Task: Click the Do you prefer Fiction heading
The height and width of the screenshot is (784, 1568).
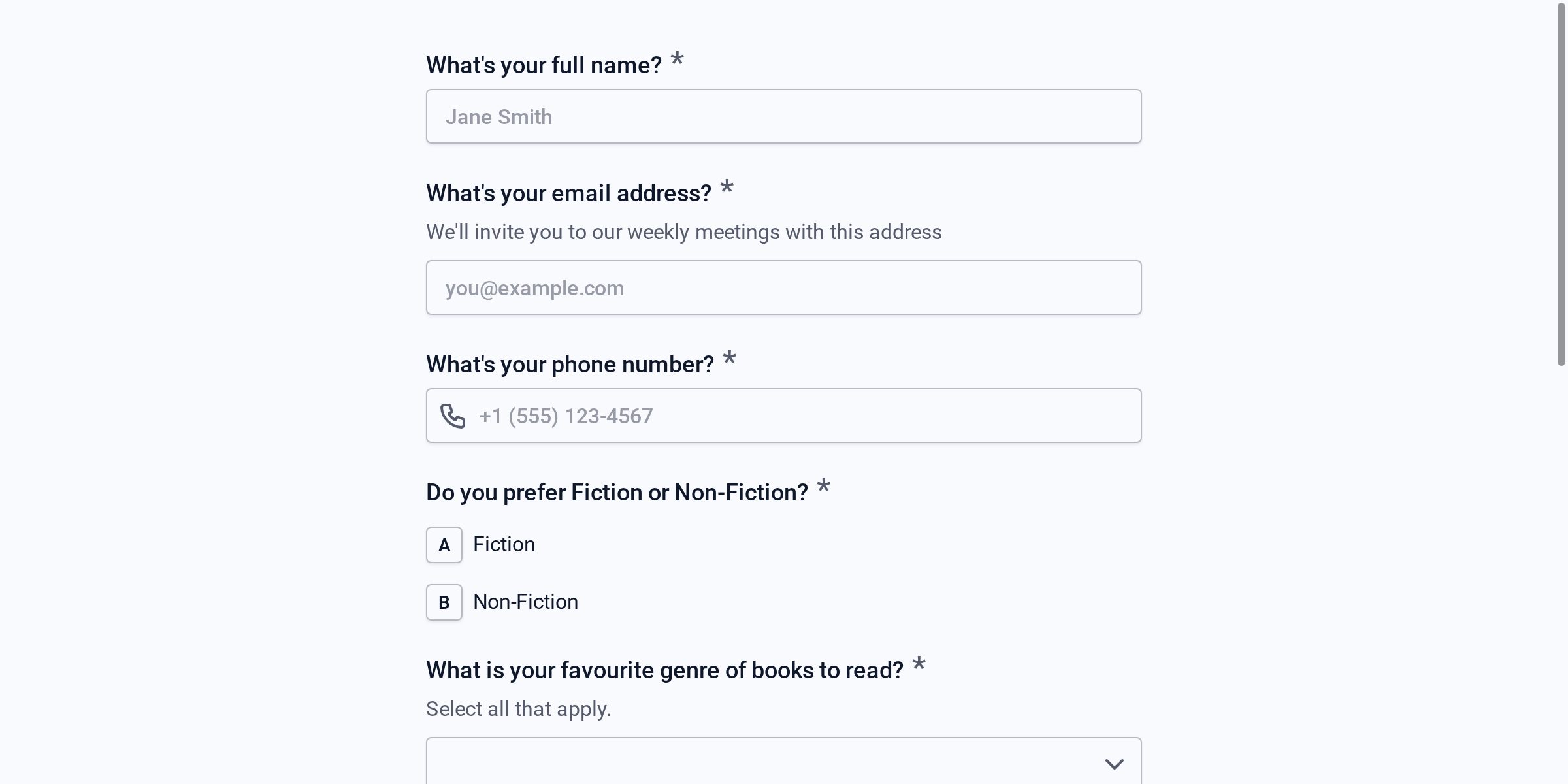Action: [x=616, y=491]
